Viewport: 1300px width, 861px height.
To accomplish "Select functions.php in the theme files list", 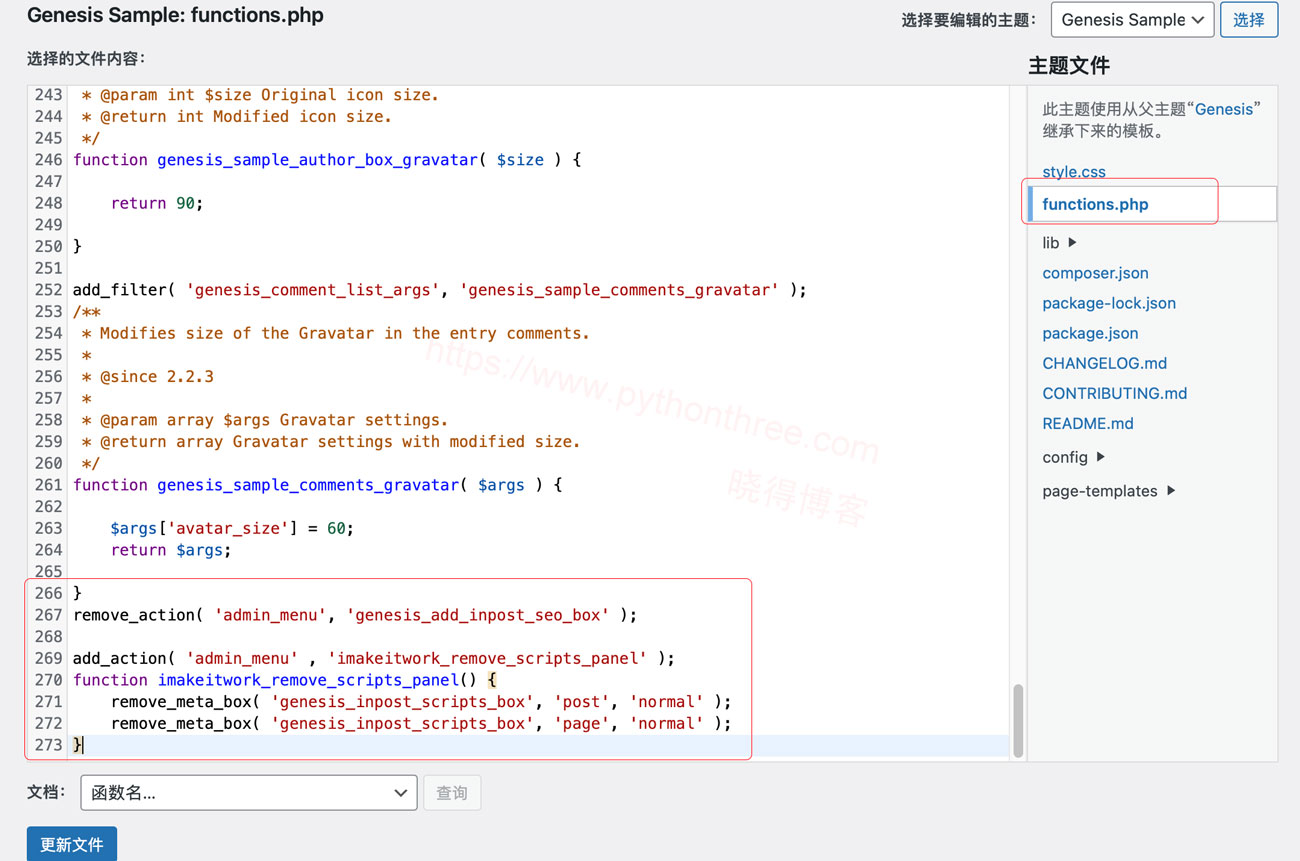I will [1094, 203].
